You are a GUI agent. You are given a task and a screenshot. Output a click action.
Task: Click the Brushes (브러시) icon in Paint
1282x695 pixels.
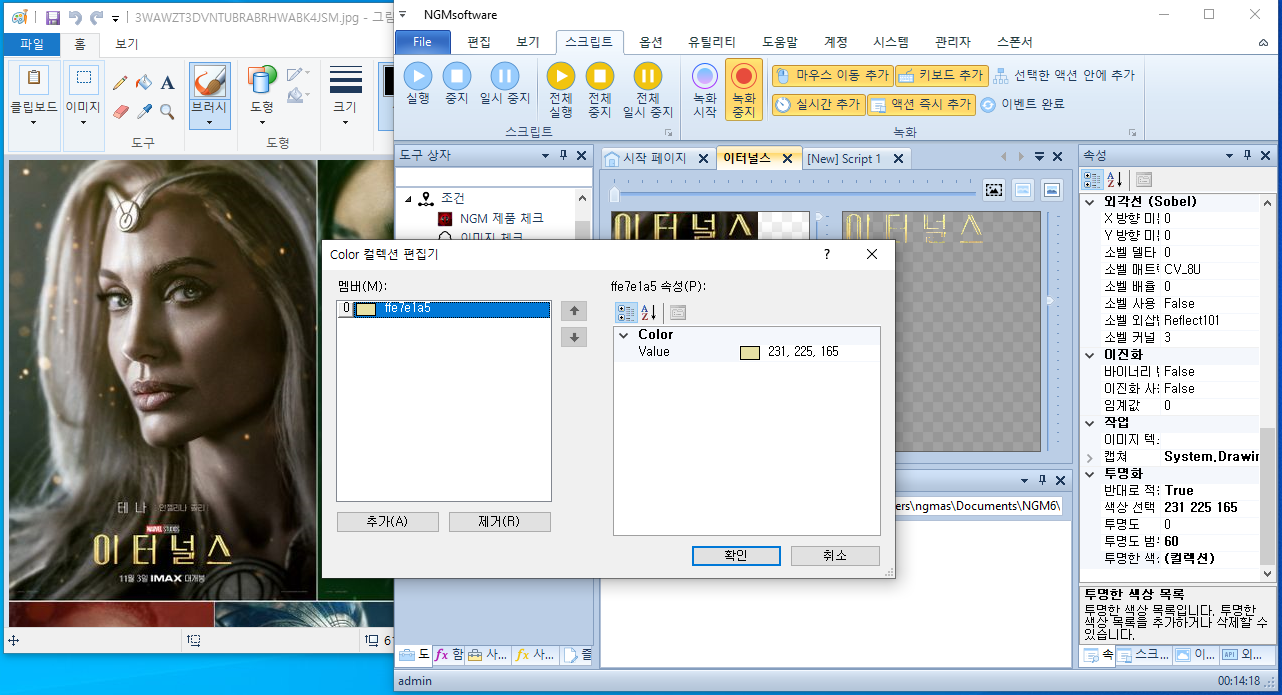click(x=209, y=81)
